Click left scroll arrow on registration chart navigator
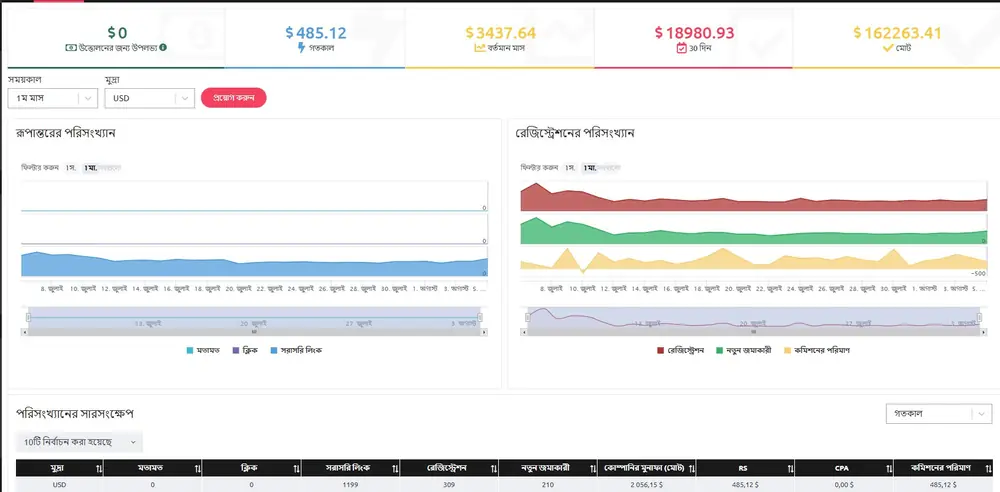 pos(526,332)
